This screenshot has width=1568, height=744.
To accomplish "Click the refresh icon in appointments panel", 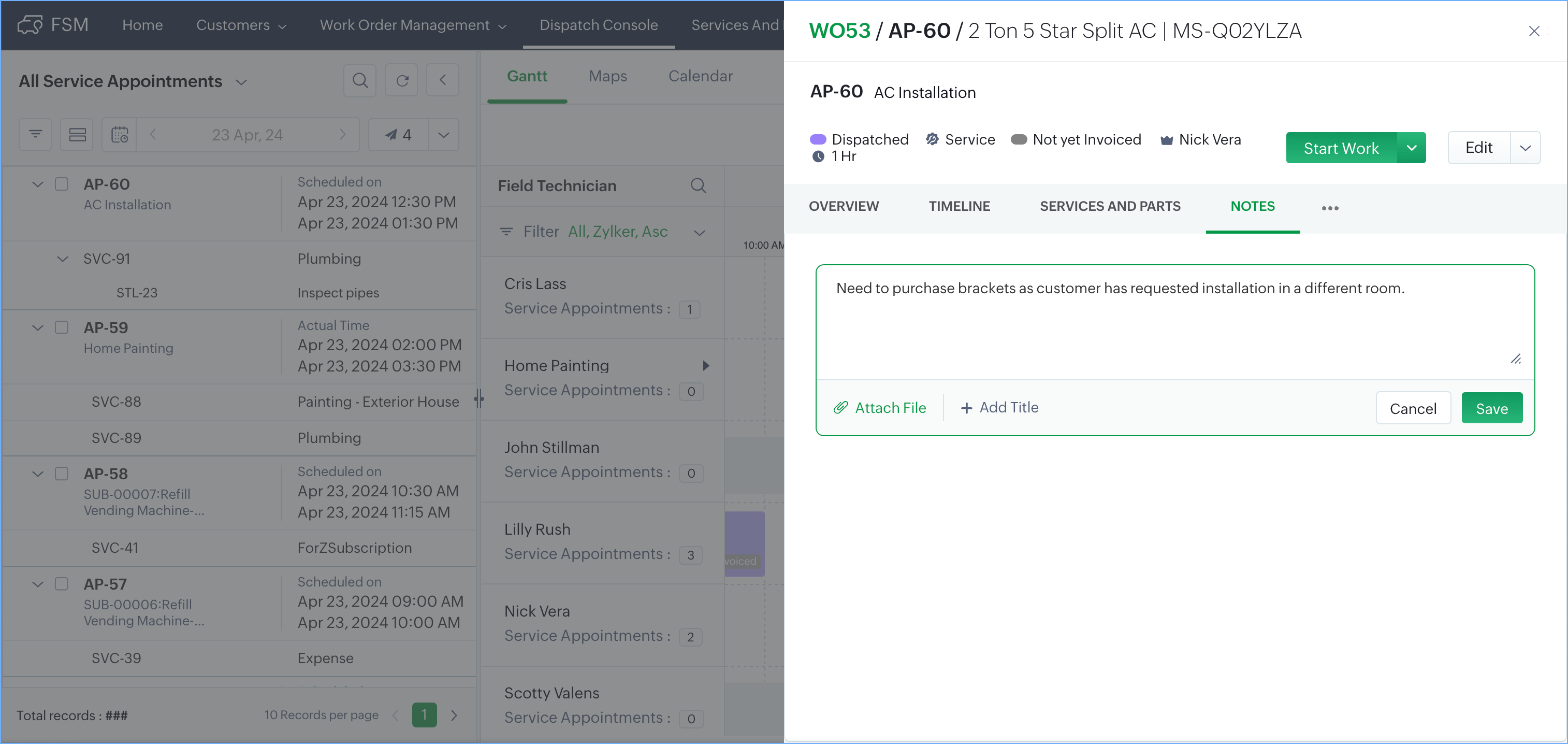I will pyautogui.click(x=402, y=80).
